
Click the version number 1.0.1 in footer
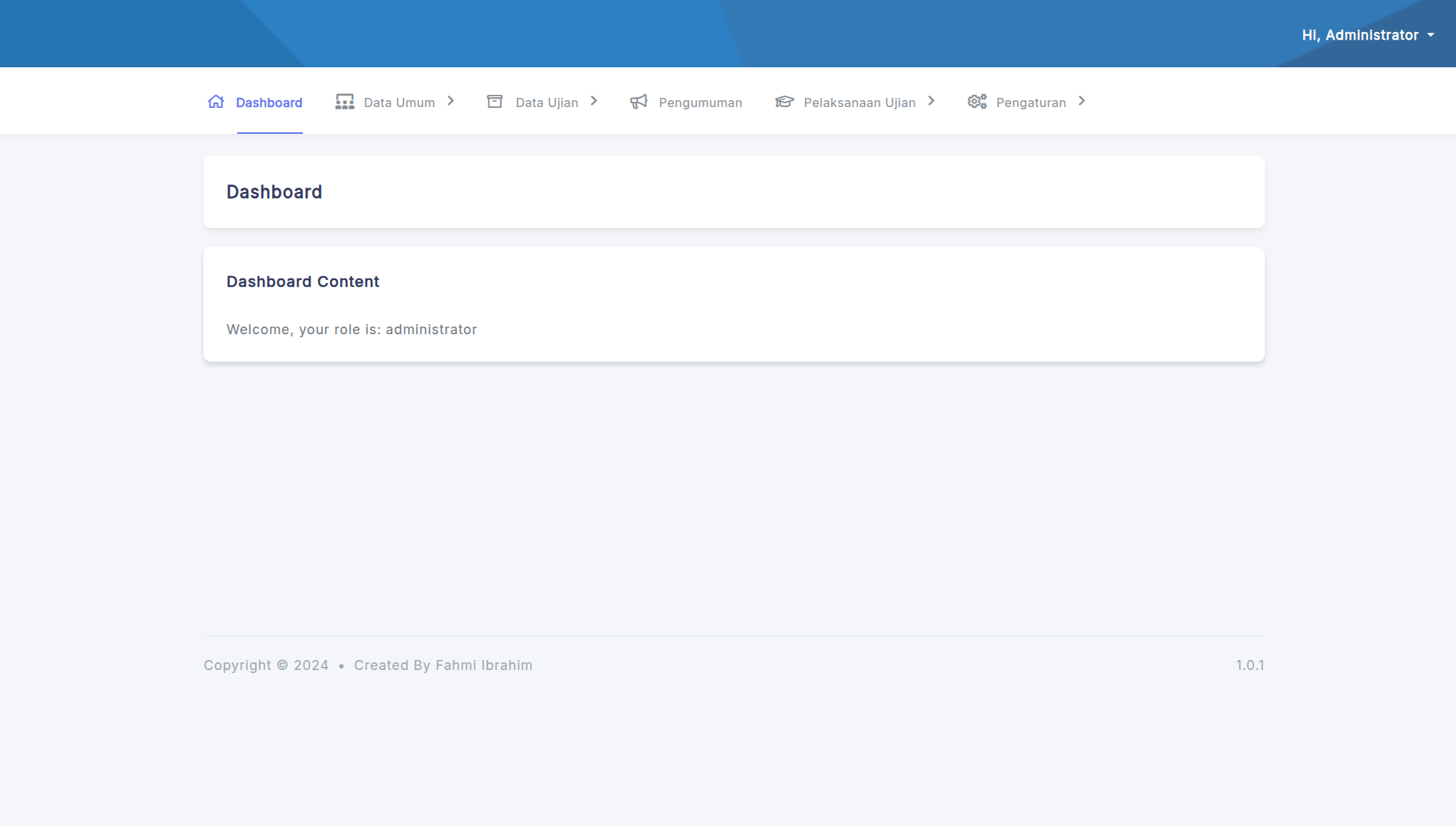pyautogui.click(x=1250, y=665)
